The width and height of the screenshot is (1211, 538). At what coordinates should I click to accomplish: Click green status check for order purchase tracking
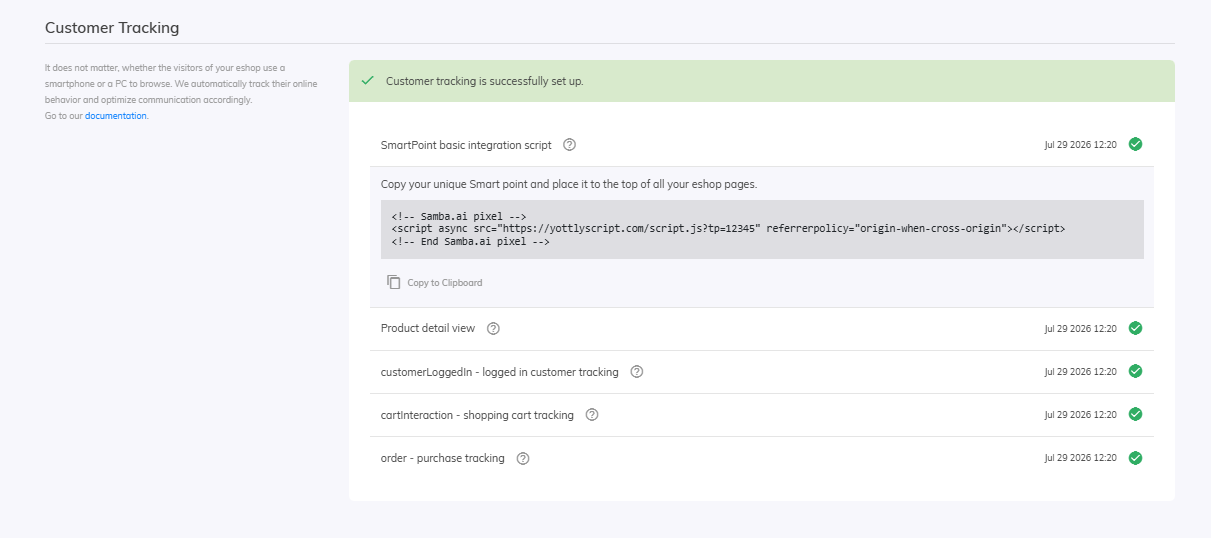tap(1135, 458)
